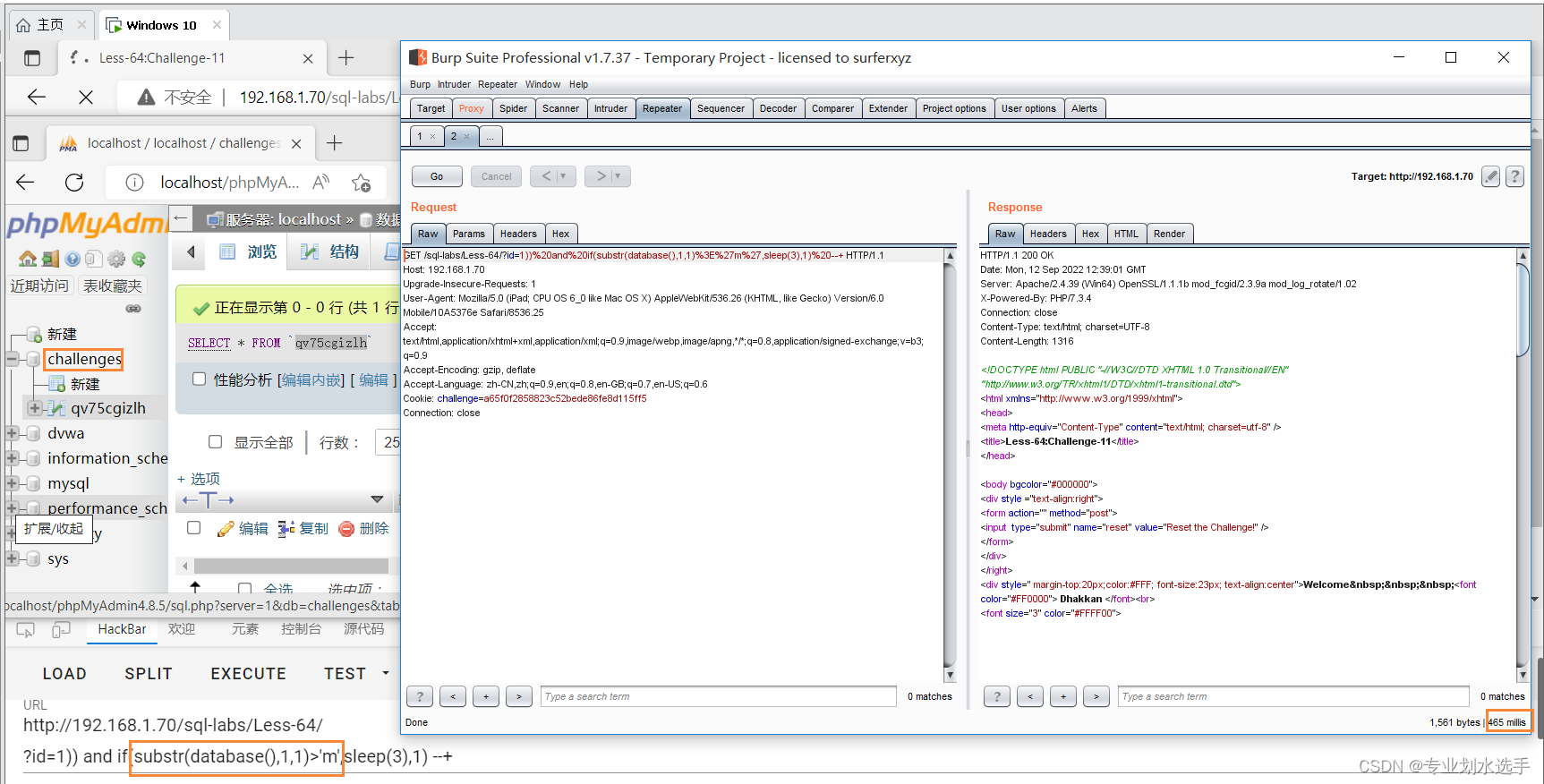Open Burp history forward dropdown arrow
This screenshot has height=784, width=1544.
pos(618,176)
